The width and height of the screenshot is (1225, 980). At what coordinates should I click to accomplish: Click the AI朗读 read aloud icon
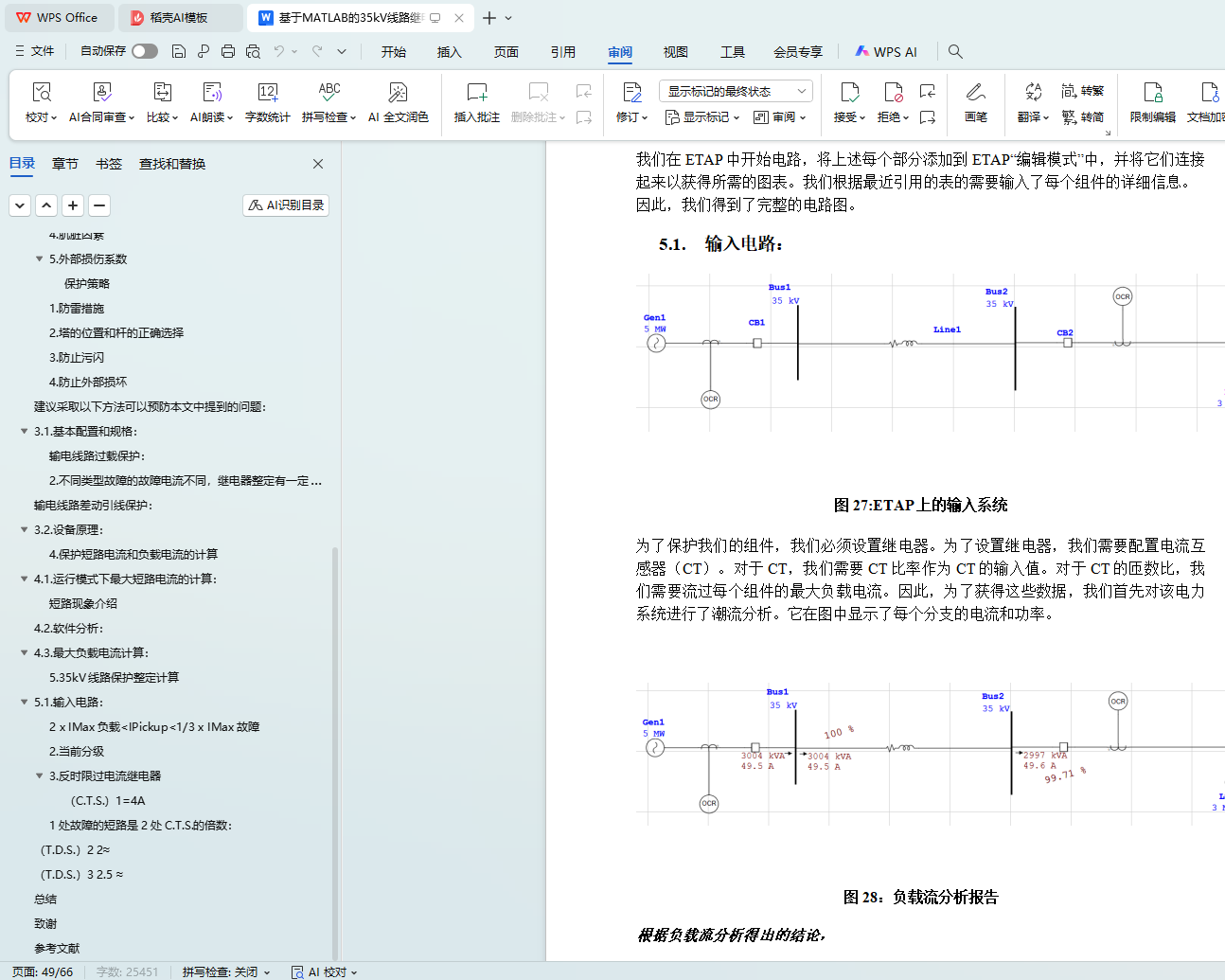212,93
